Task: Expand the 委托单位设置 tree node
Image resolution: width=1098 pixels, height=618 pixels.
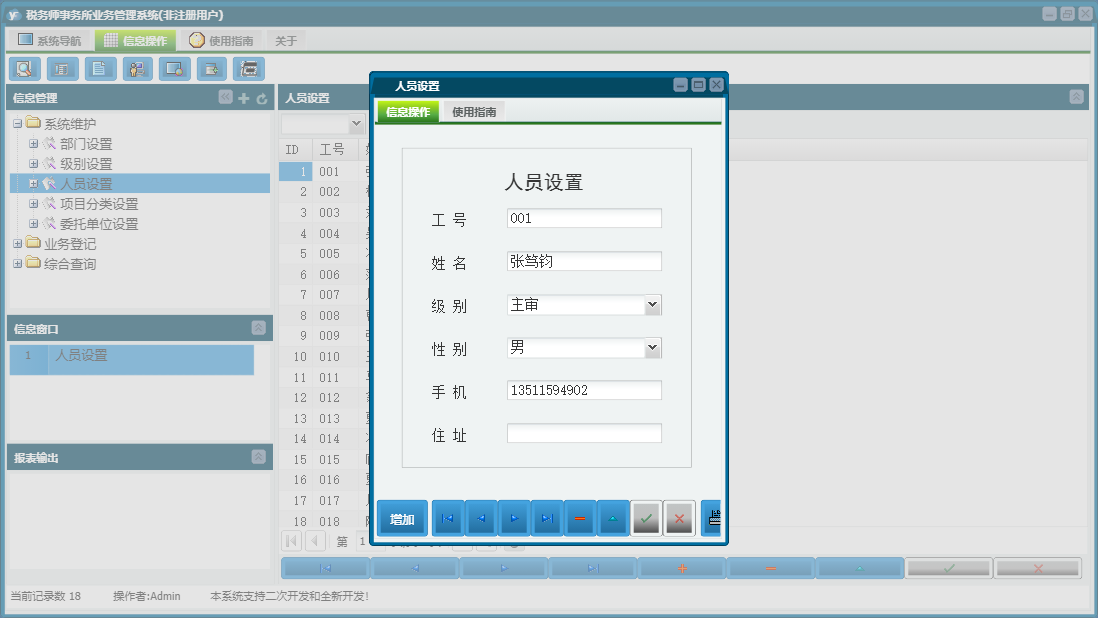Action: 33,224
